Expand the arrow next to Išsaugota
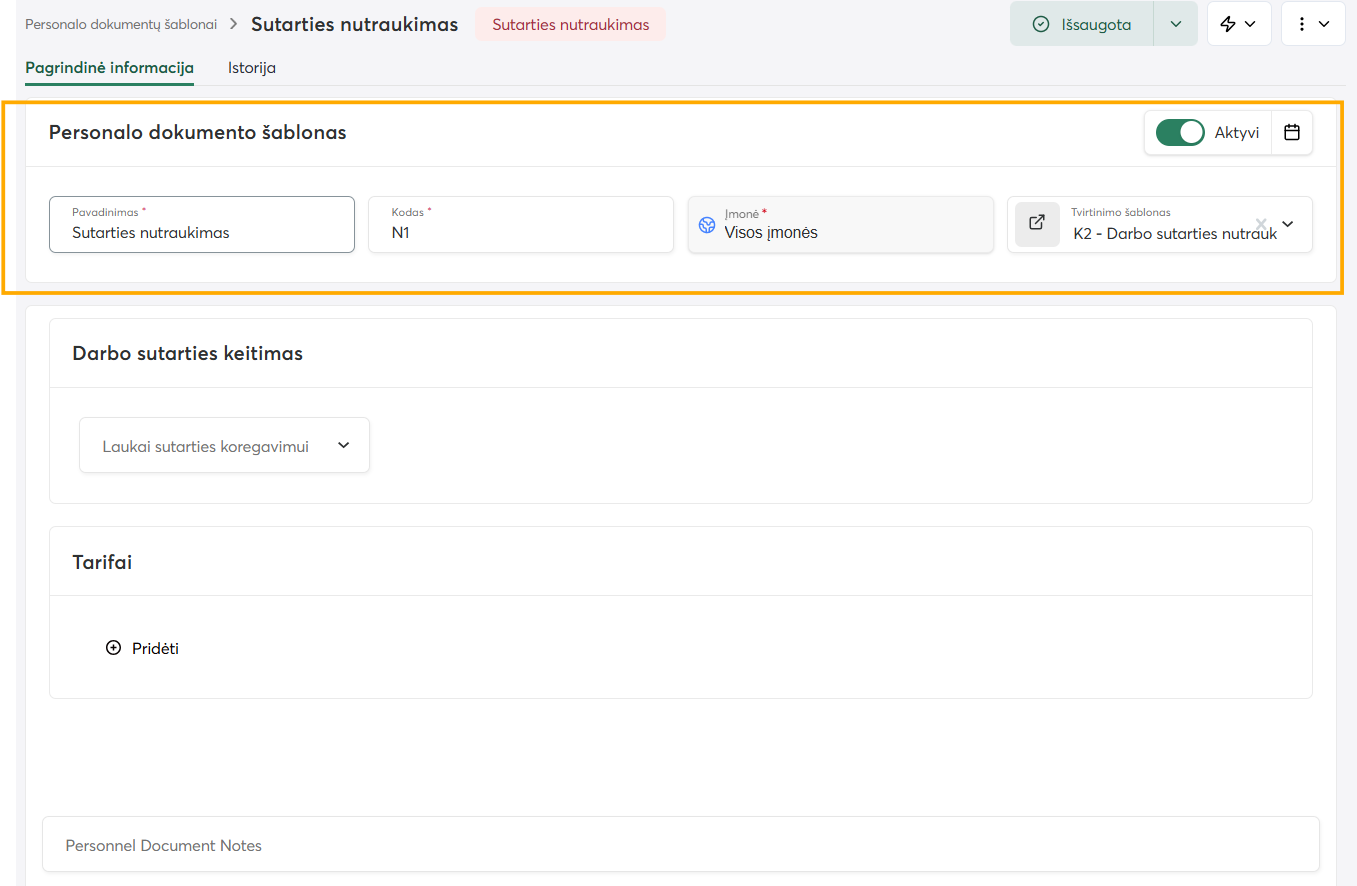Image resolution: width=1357 pixels, height=886 pixels. click(1176, 24)
